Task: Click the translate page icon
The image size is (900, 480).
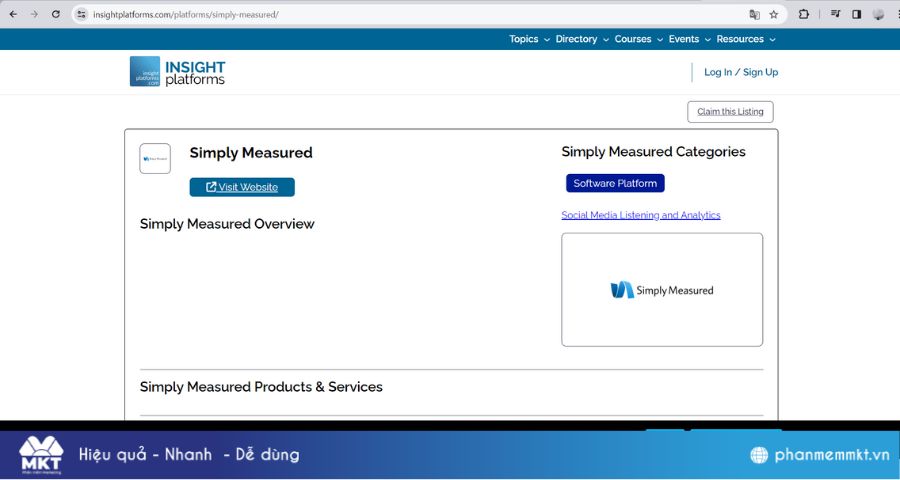Action: [754, 14]
